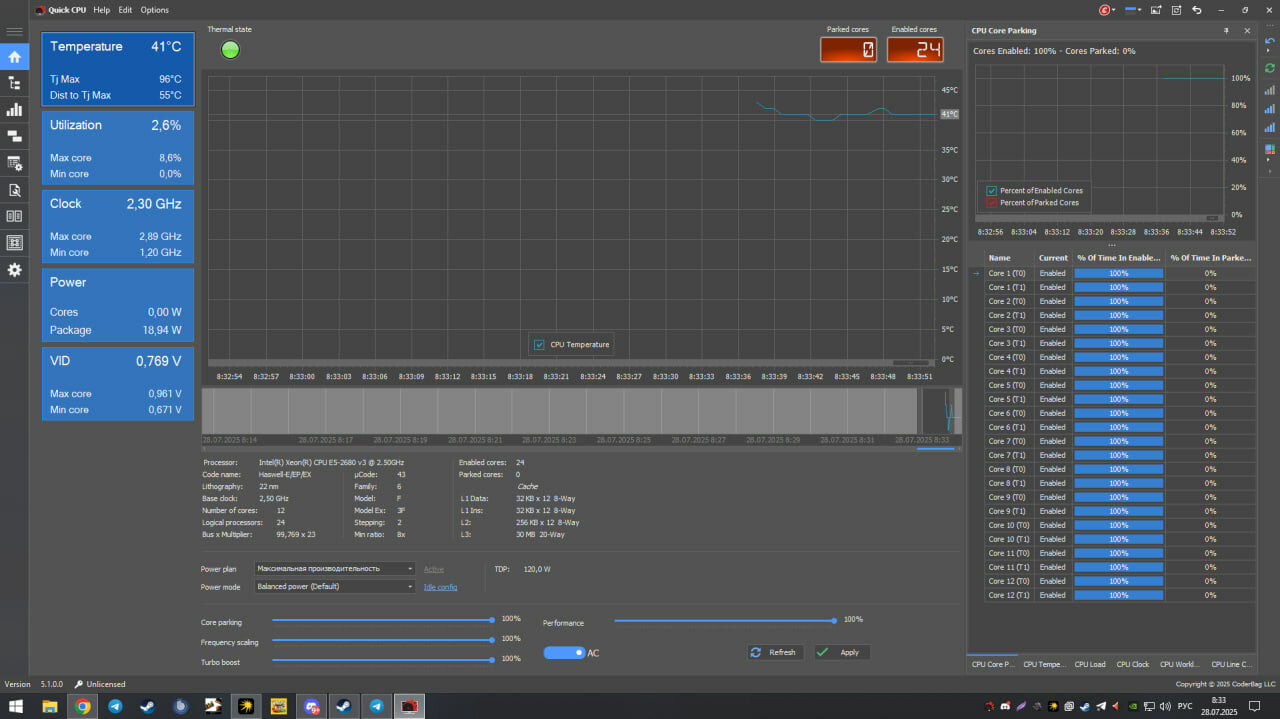
Task: Select the Utilization tile
Action: pos(117,147)
